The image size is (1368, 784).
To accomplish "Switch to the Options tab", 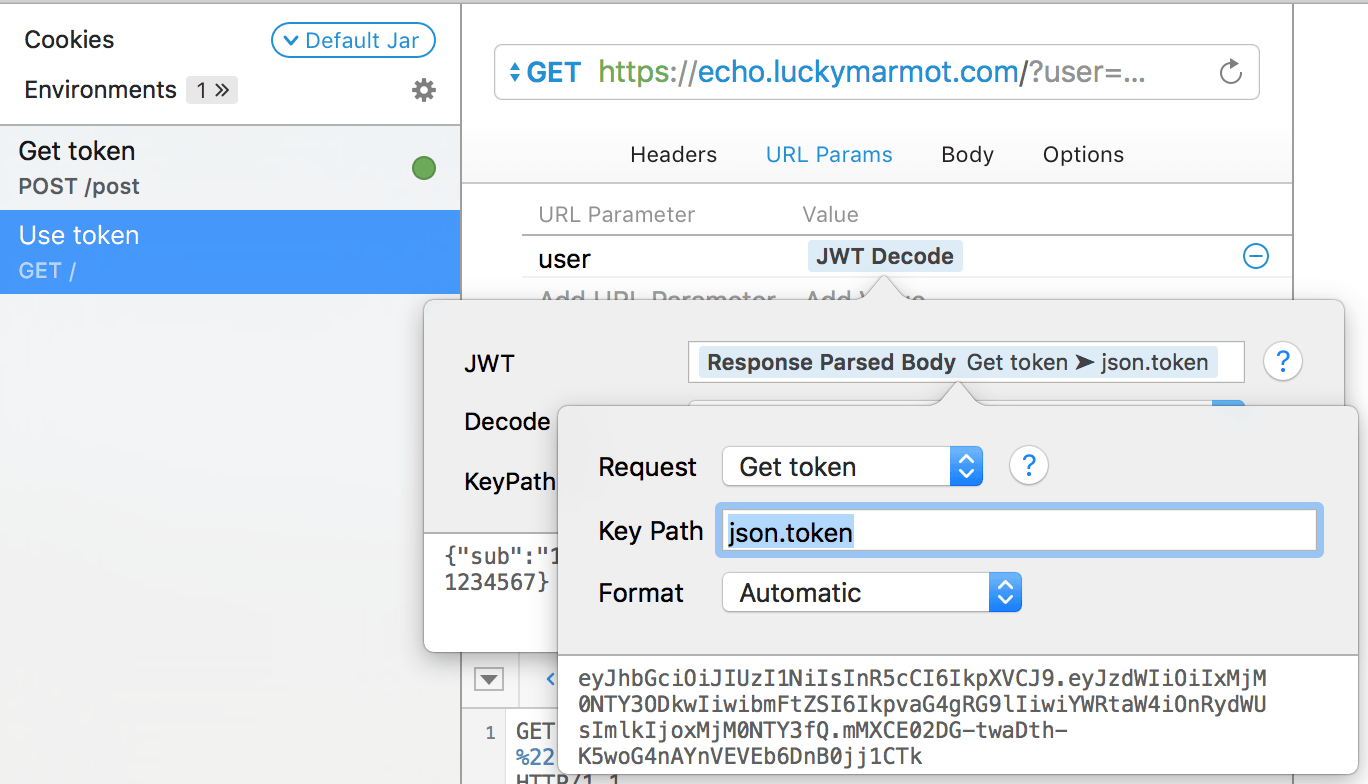I will point(1083,155).
